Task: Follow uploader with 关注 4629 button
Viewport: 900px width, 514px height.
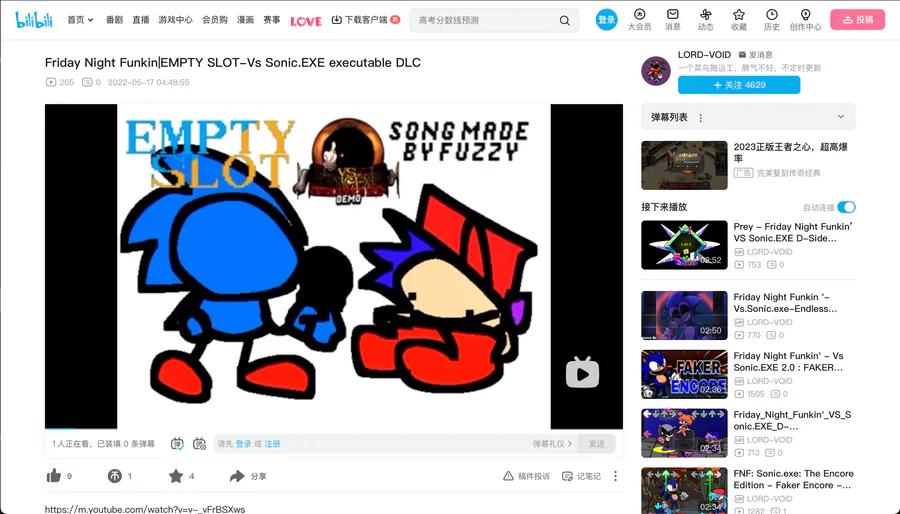Action: [739, 85]
